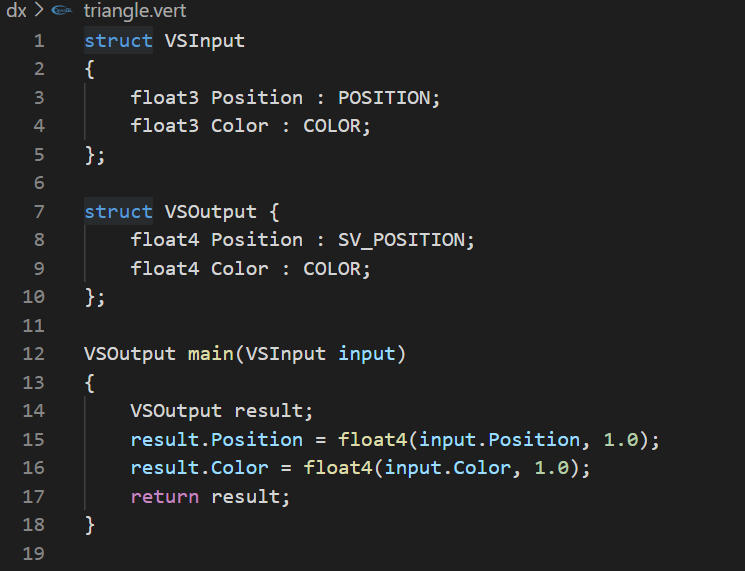Click the closing brace on line 18
745x571 pixels.
point(90,524)
